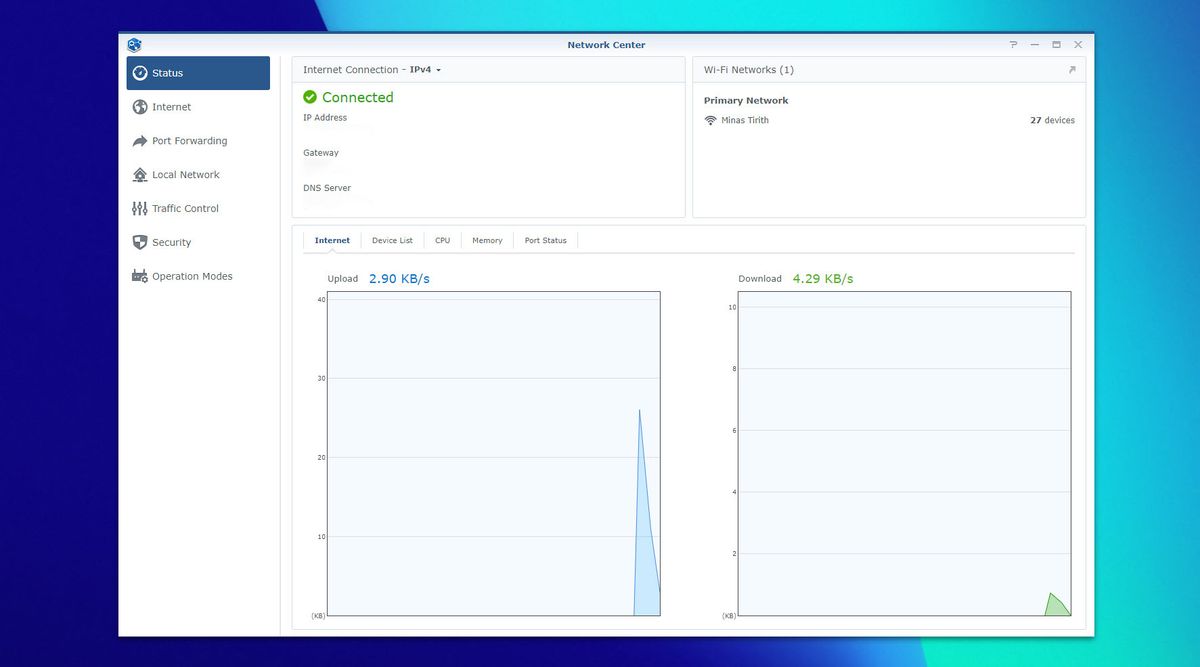Select the Minas Tirith network name
Image resolution: width=1200 pixels, height=667 pixels.
click(745, 120)
